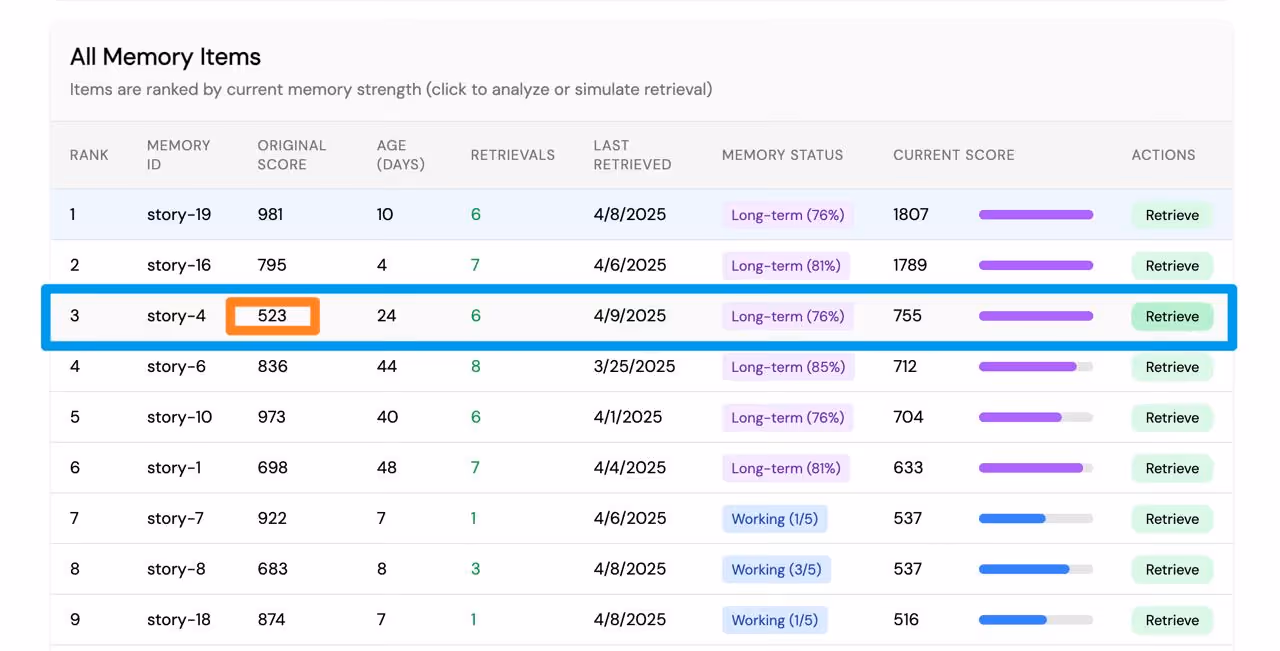The image size is (1280, 651).
Task: Open the story-19 memory ID cell
Action: [178, 215]
